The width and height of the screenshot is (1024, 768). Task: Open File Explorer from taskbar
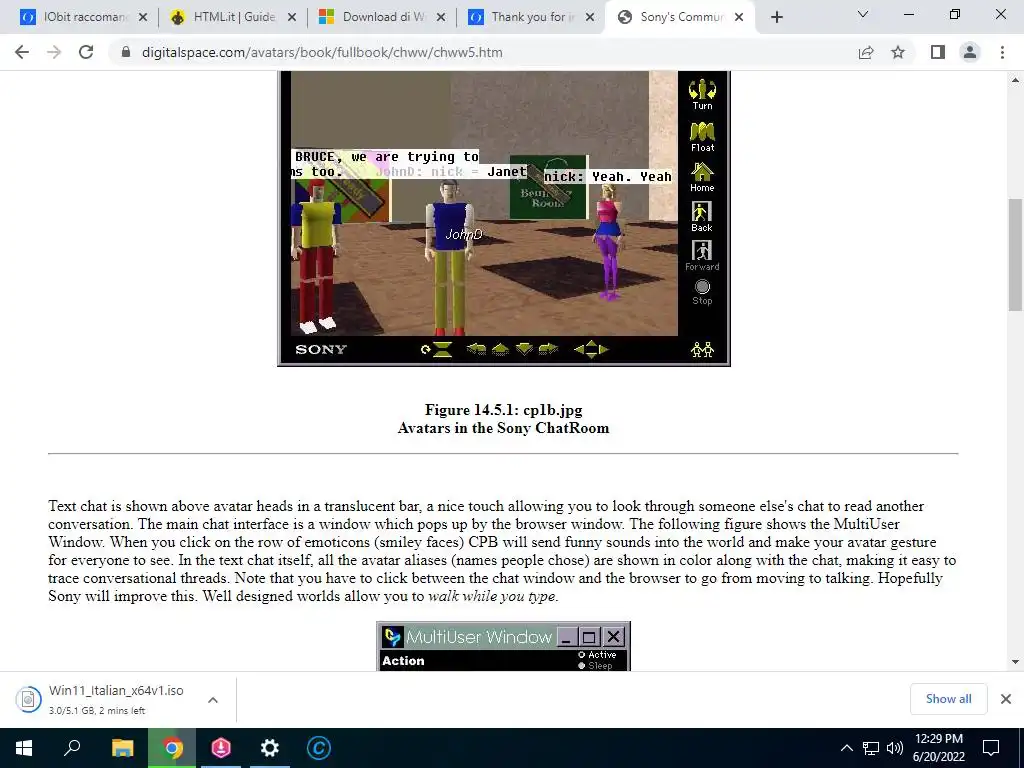tap(122, 748)
